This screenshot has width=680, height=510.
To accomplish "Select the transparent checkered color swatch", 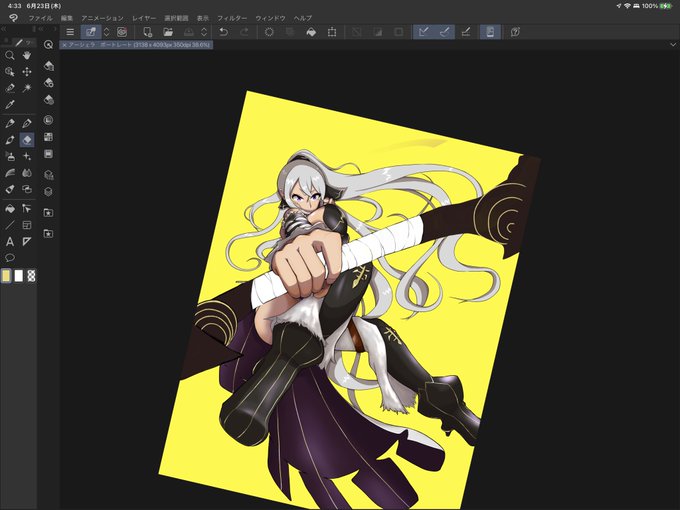I will click(x=31, y=276).
